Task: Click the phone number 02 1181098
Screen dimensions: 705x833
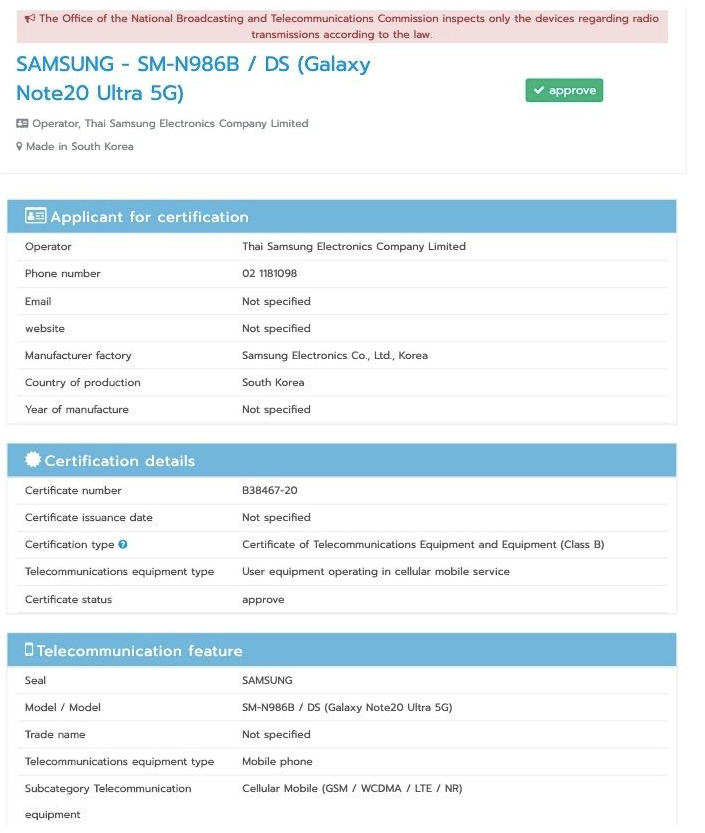Action: click(269, 274)
